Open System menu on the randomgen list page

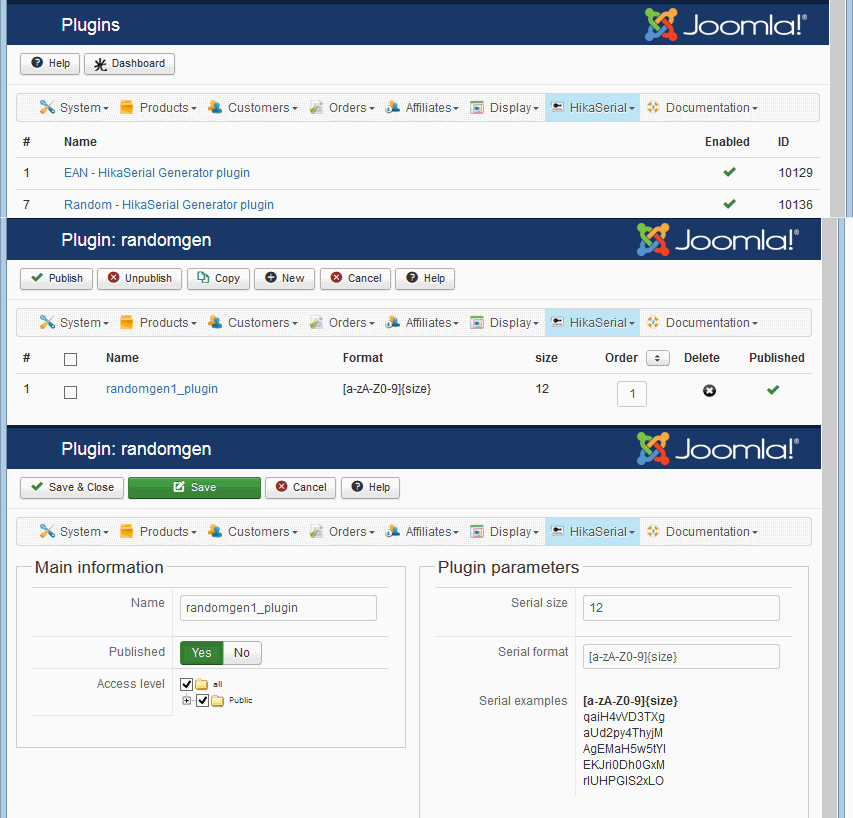tap(74, 323)
